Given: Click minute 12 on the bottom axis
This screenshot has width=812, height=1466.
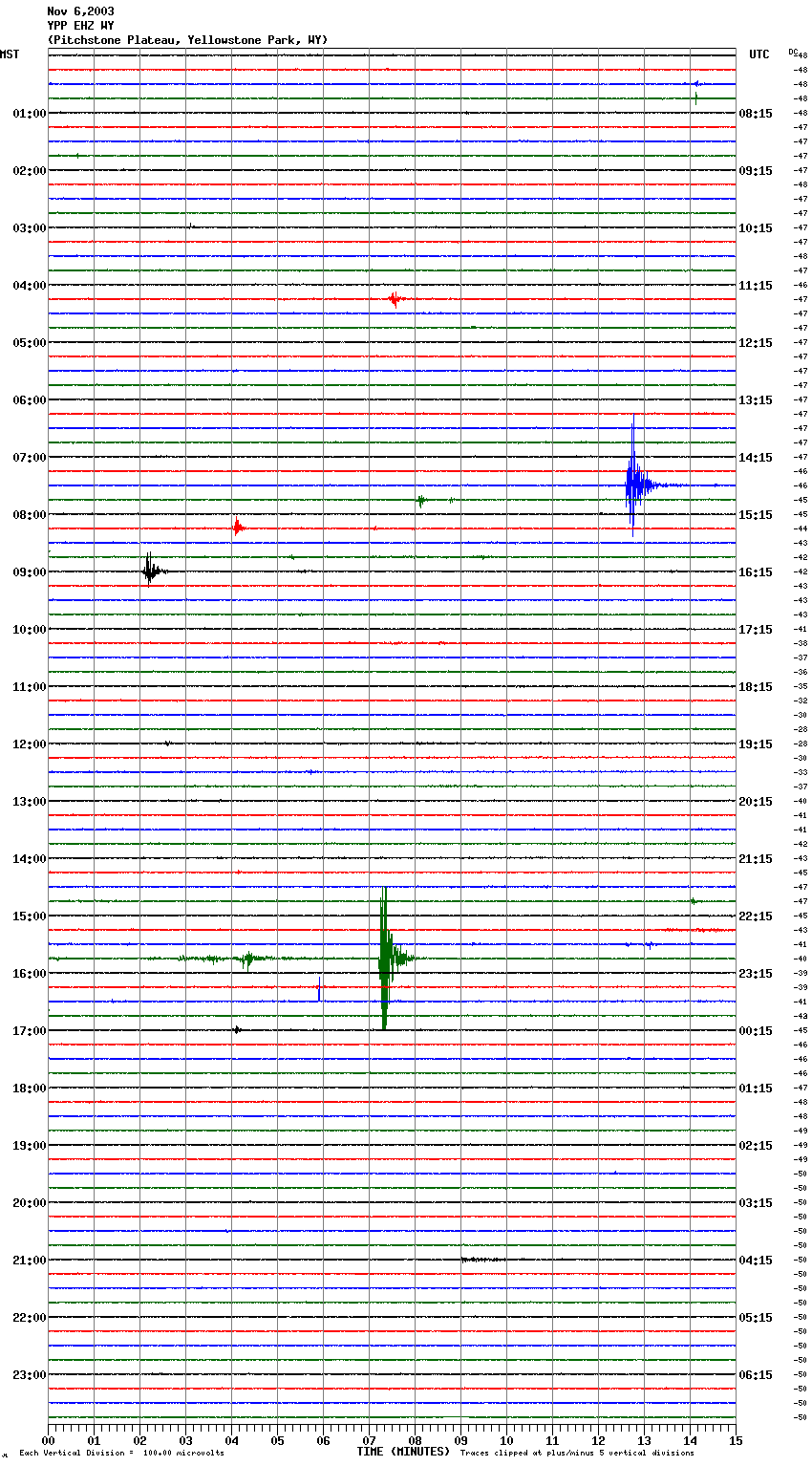Looking at the screenshot, I should (598, 1440).
